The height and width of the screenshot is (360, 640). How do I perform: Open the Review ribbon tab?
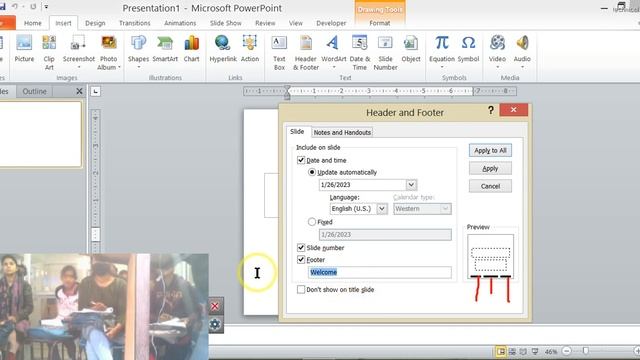[265, 23]
